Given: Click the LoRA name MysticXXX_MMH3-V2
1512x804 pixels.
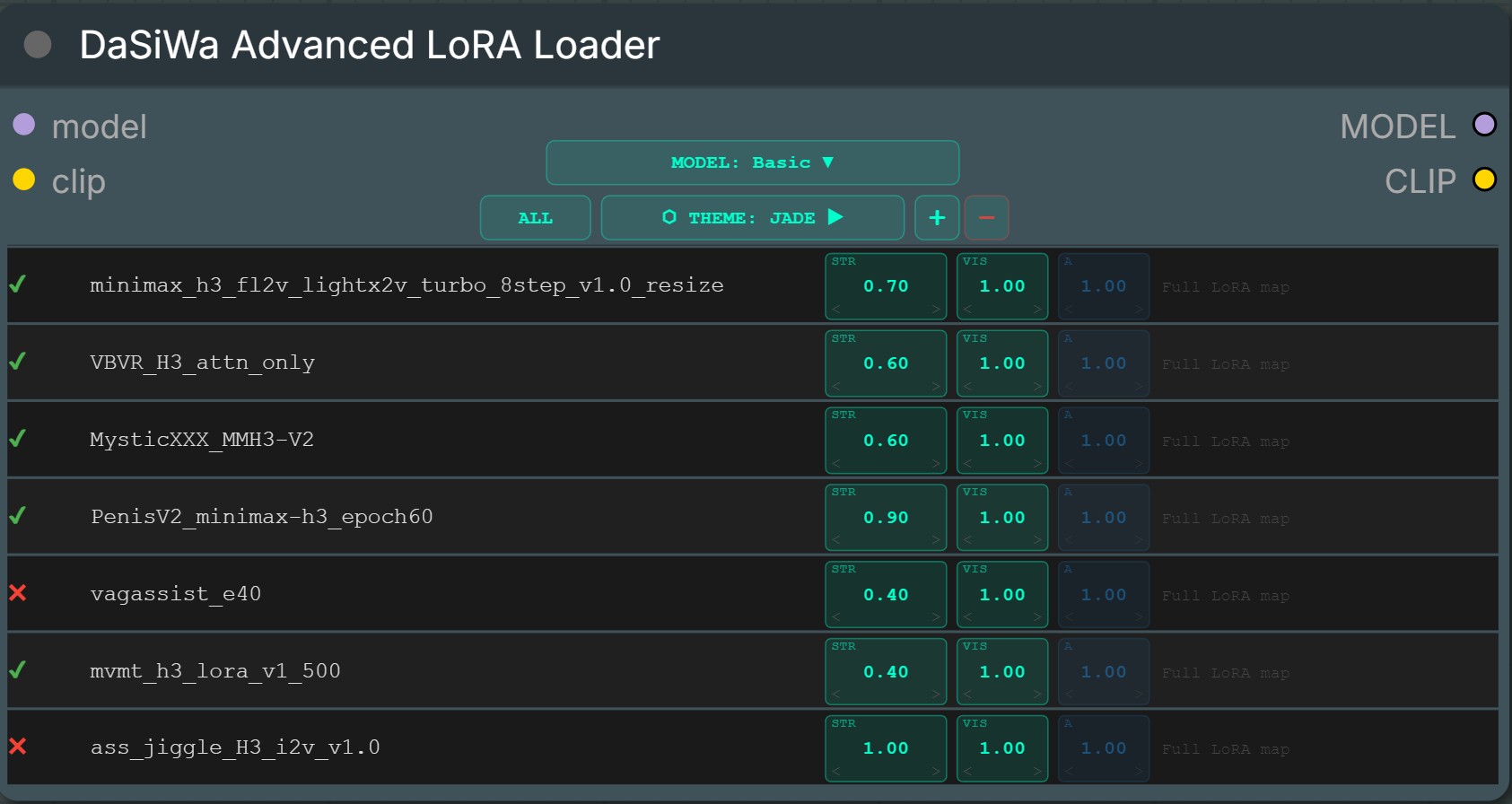Looking at the screenshot, I should 202,440.
